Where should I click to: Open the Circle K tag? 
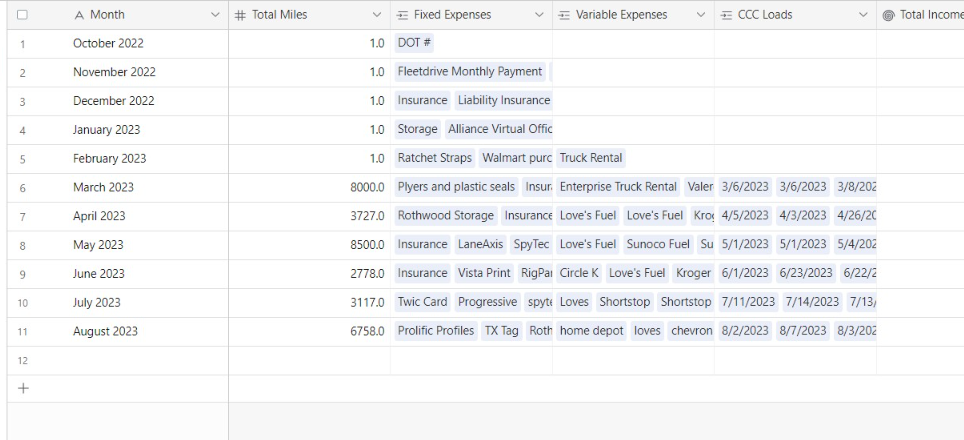point(579,273)
